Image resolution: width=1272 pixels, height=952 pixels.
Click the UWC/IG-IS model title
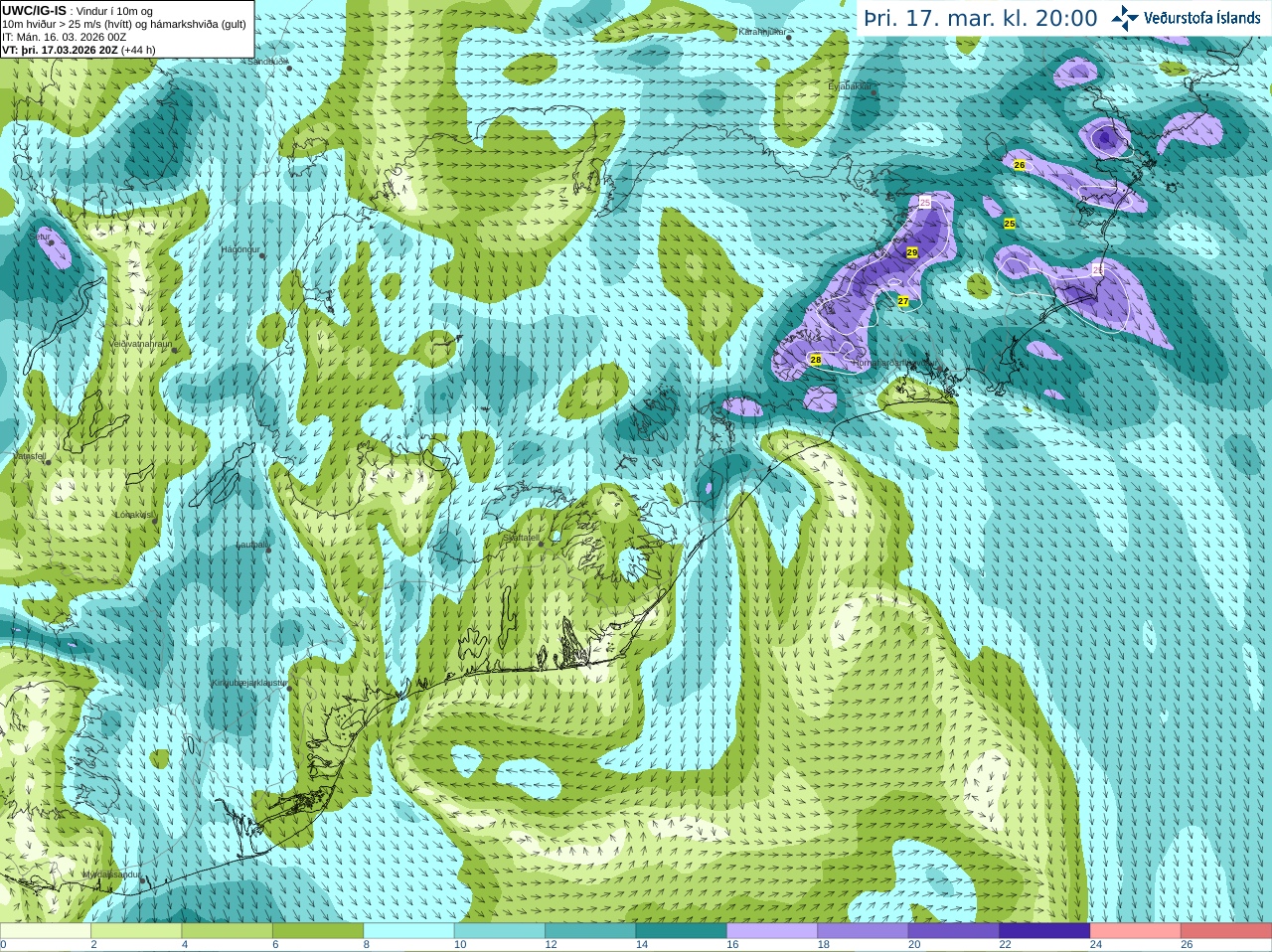click(34, 11)
